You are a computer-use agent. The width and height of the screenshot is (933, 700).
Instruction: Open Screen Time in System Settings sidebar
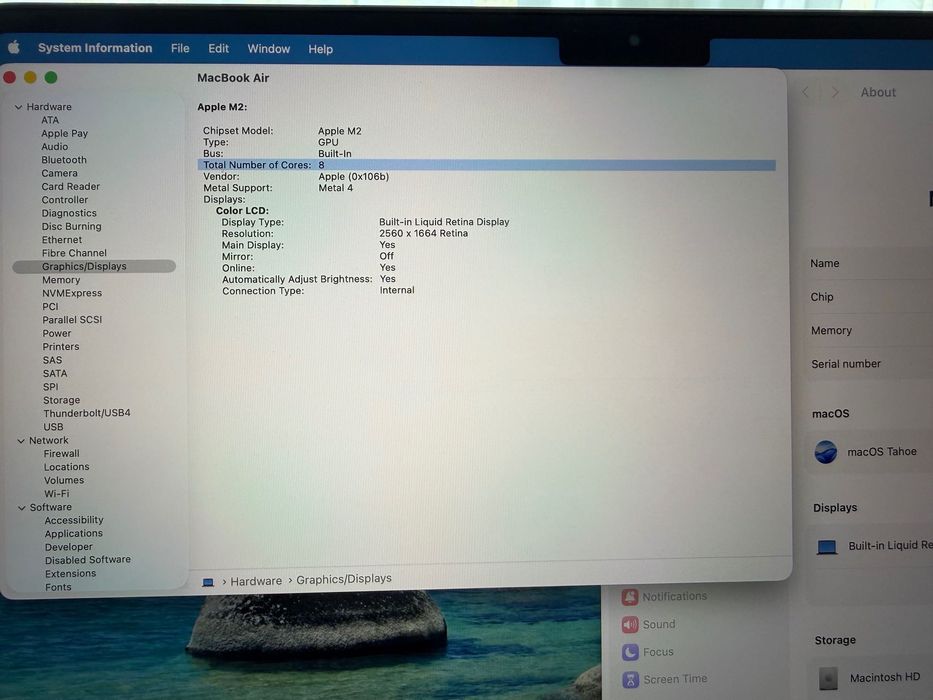665,679
